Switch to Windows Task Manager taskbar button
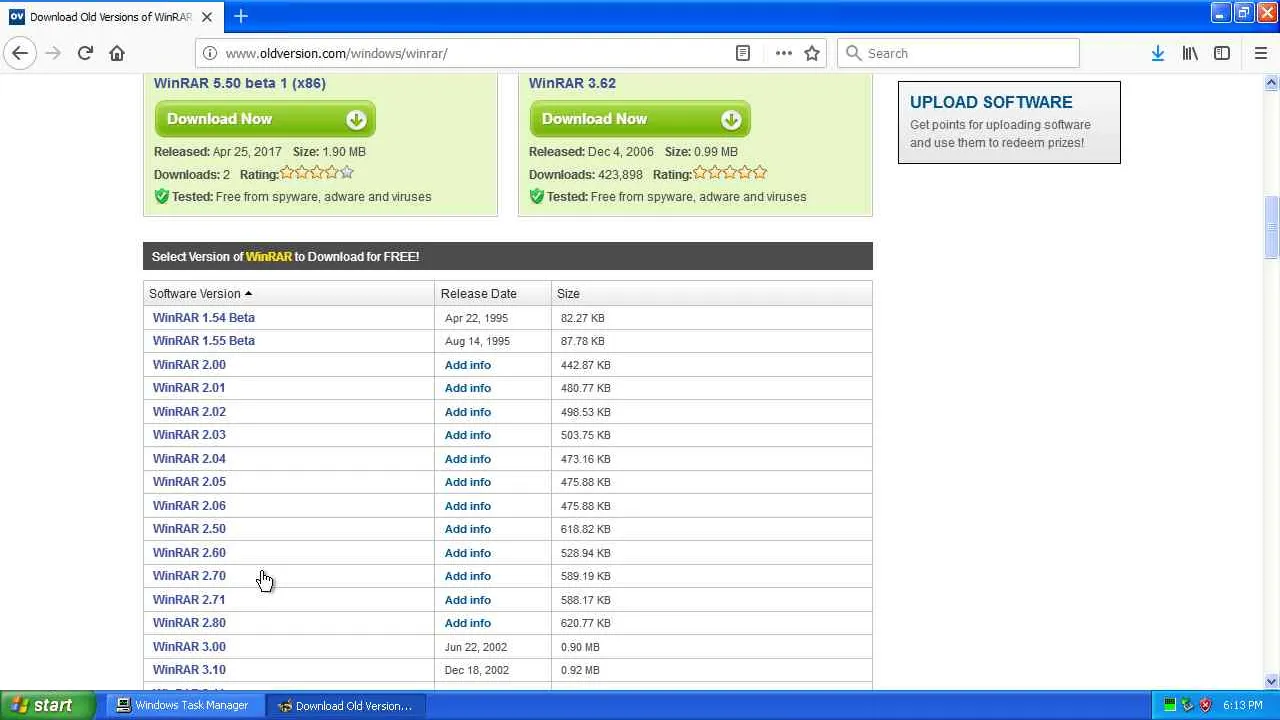Screen dimensions: 1280x720 (183, 705)
